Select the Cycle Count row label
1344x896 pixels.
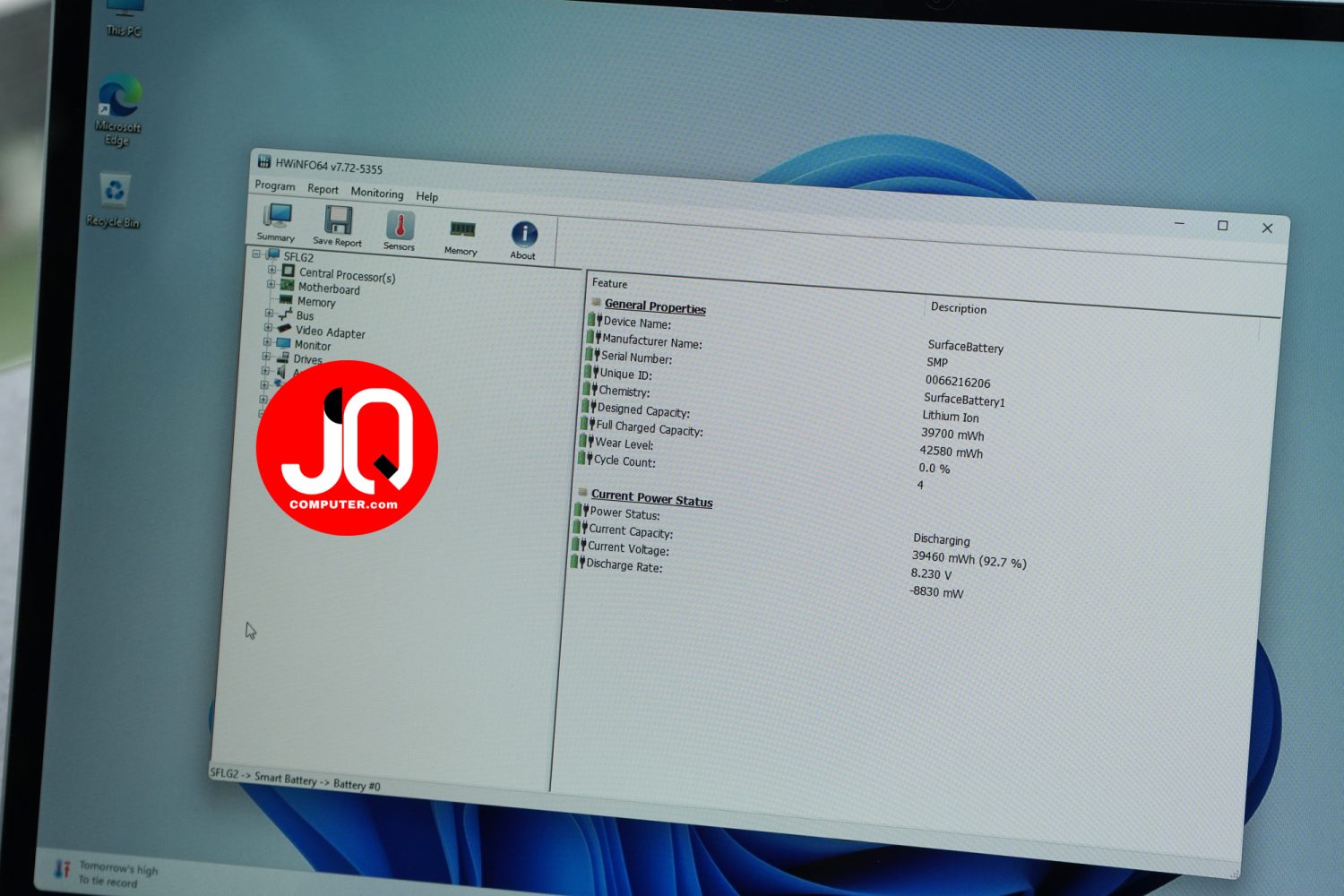pyautogui.click(x=625, y=461)
